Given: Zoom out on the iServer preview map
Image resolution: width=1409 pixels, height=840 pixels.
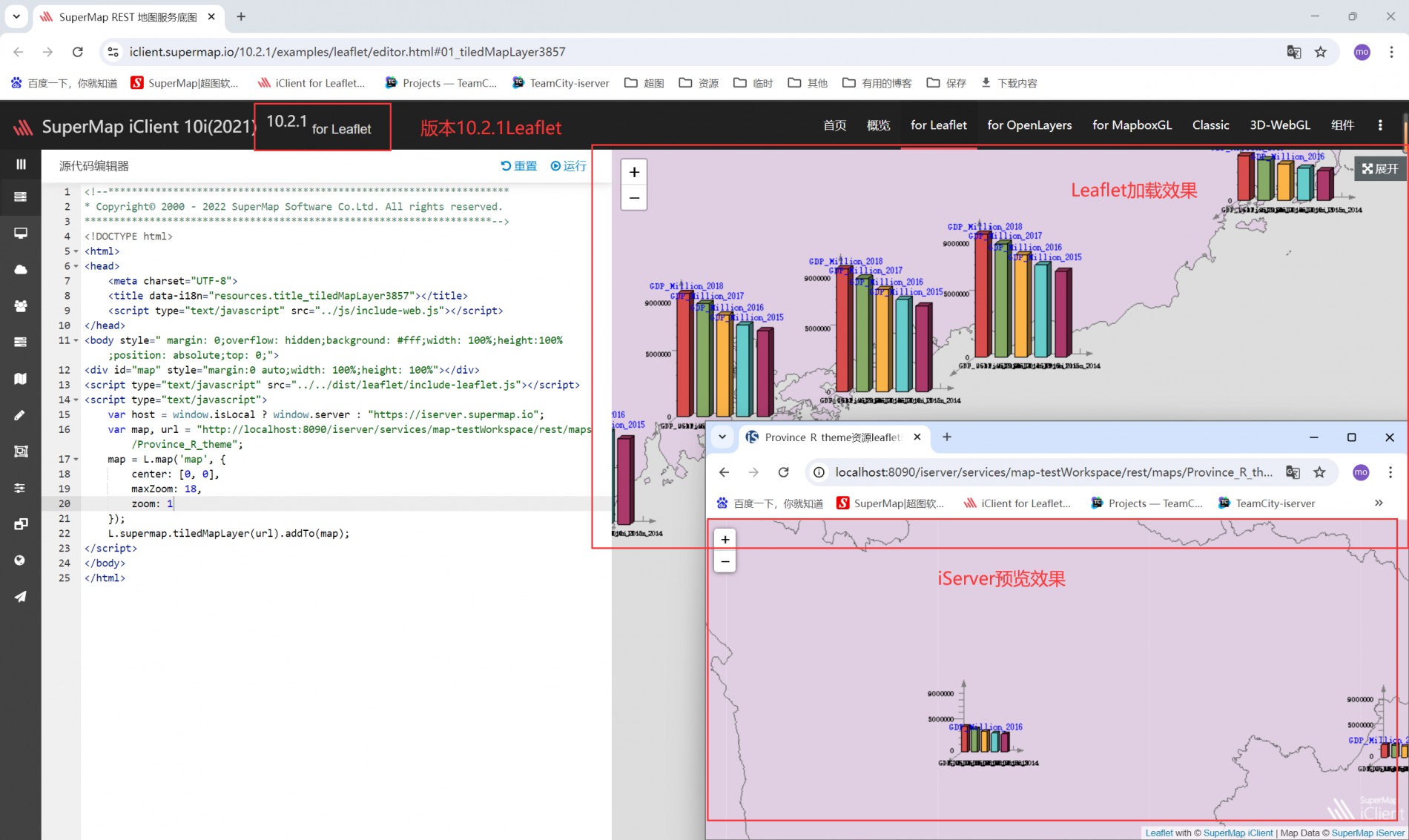Looking at the screenshot, I should pos(725,562).
